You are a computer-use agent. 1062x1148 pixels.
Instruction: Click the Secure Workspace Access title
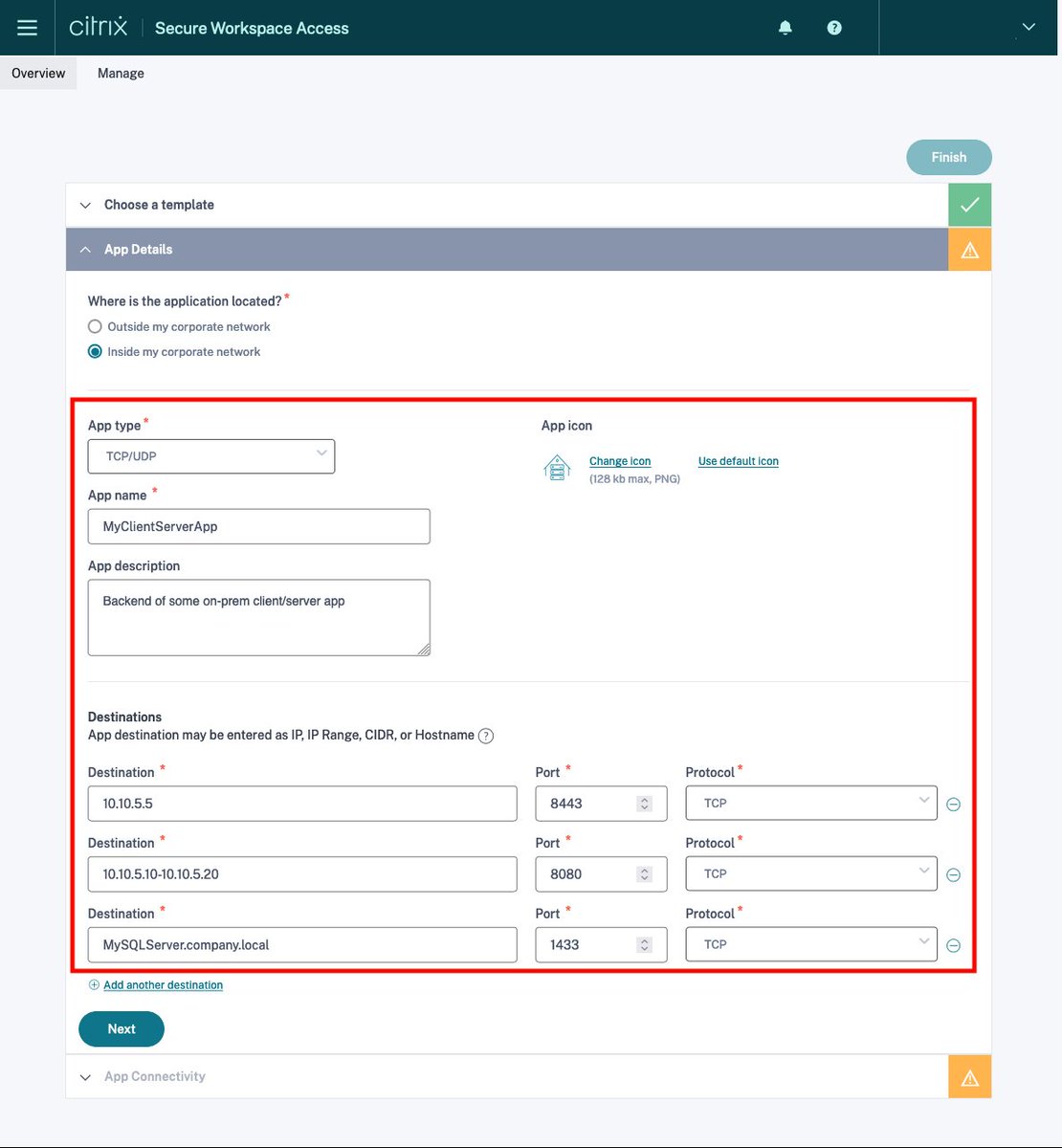[252, 29]
